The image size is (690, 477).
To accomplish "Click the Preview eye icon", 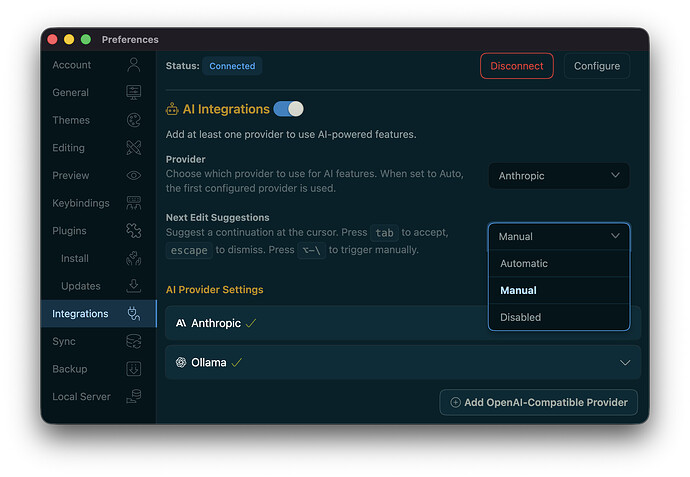I will coord(134,176).
